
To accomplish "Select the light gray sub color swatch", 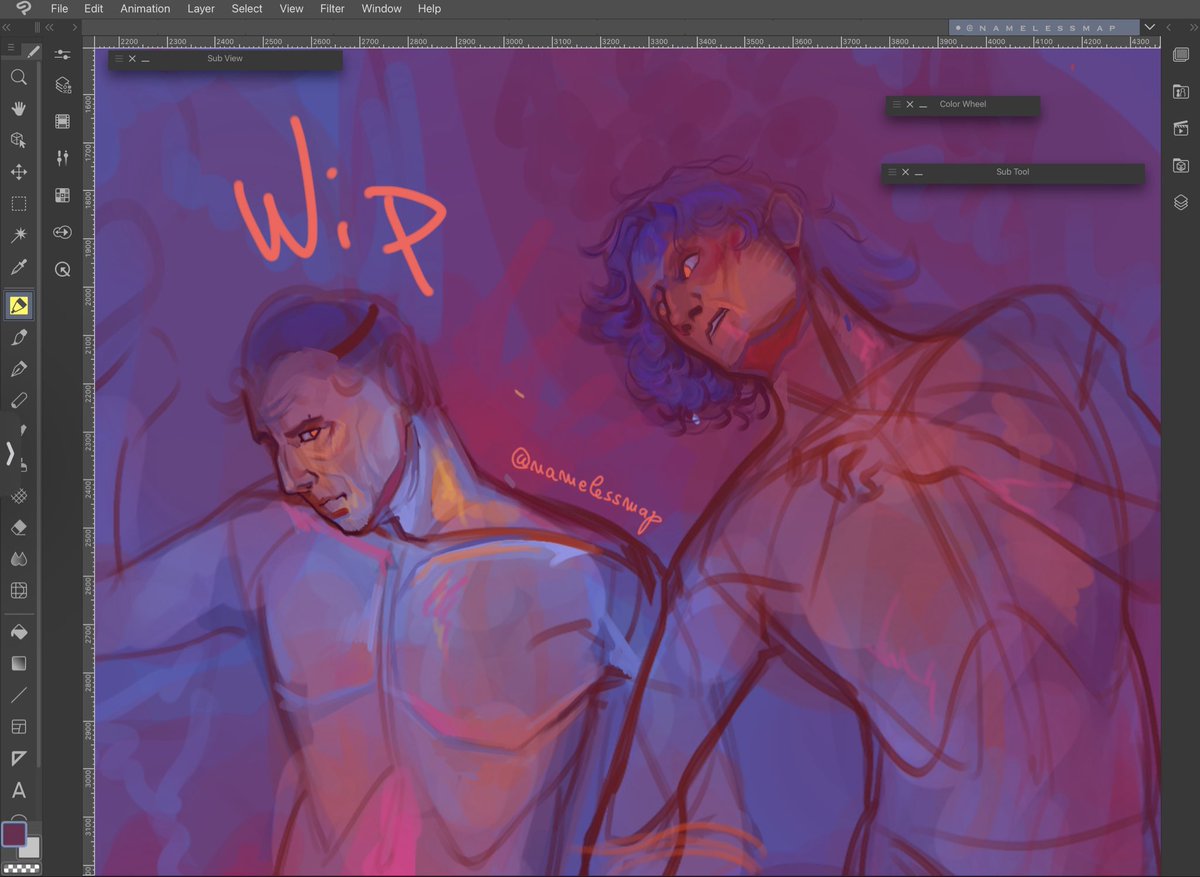I will pyautogui.click(x=30, y=848).
